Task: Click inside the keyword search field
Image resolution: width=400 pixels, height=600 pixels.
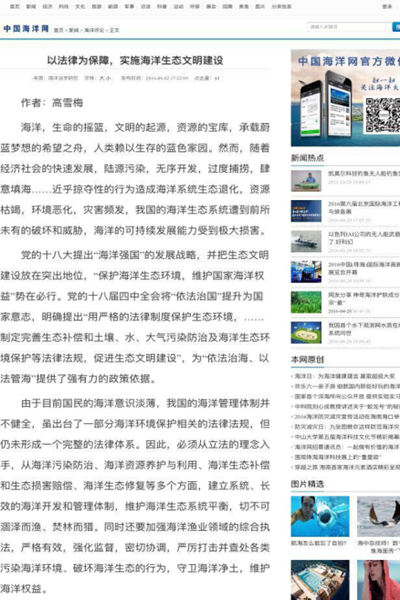Action: coord(348,27)
